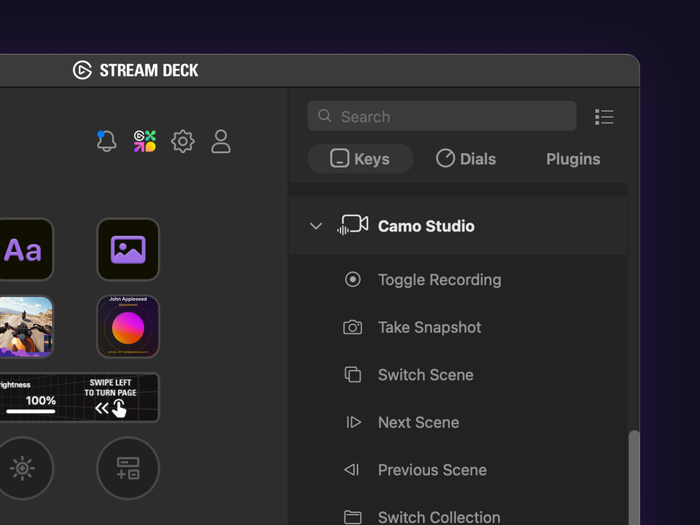This screenshot has width=700, height=525.
Task: Select the John Appleseed gradient key
Action: [128, 327]
